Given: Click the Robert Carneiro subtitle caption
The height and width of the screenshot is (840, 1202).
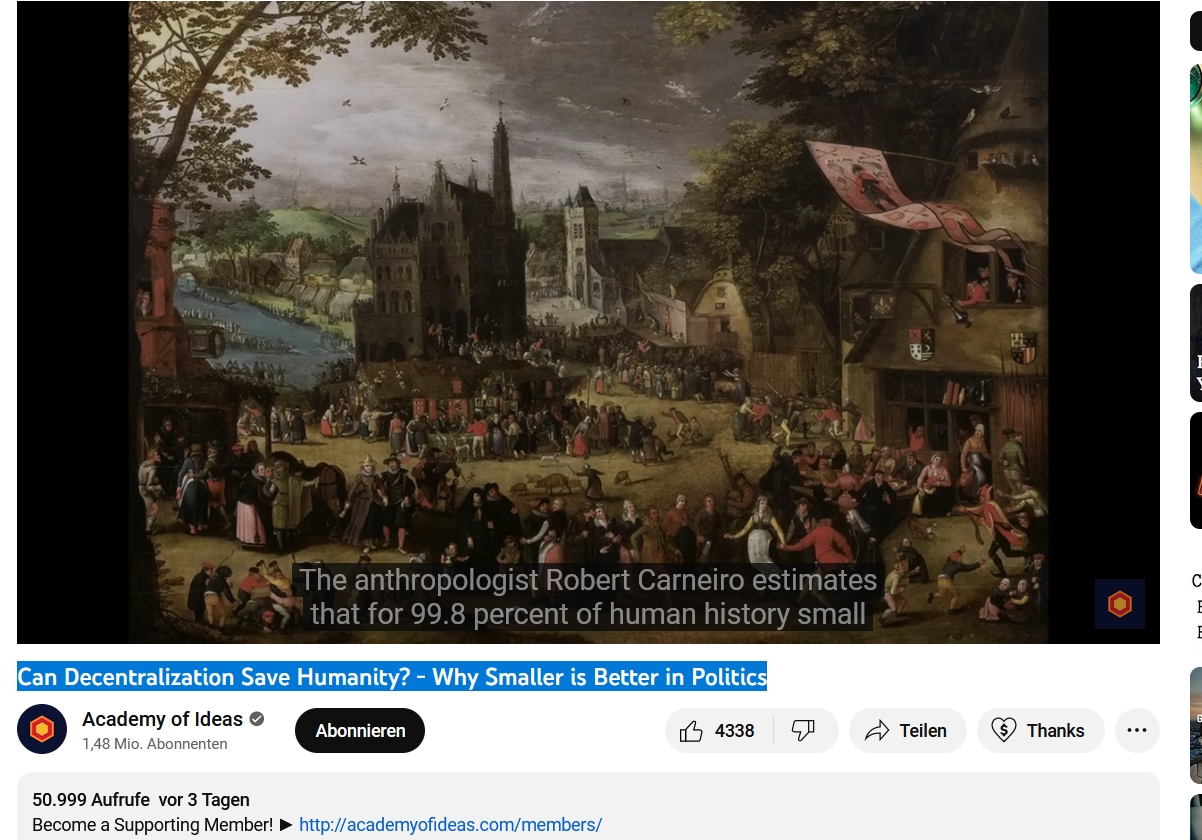Looking at the screenshot, I should pyautogui.click(x=588, y=597).
